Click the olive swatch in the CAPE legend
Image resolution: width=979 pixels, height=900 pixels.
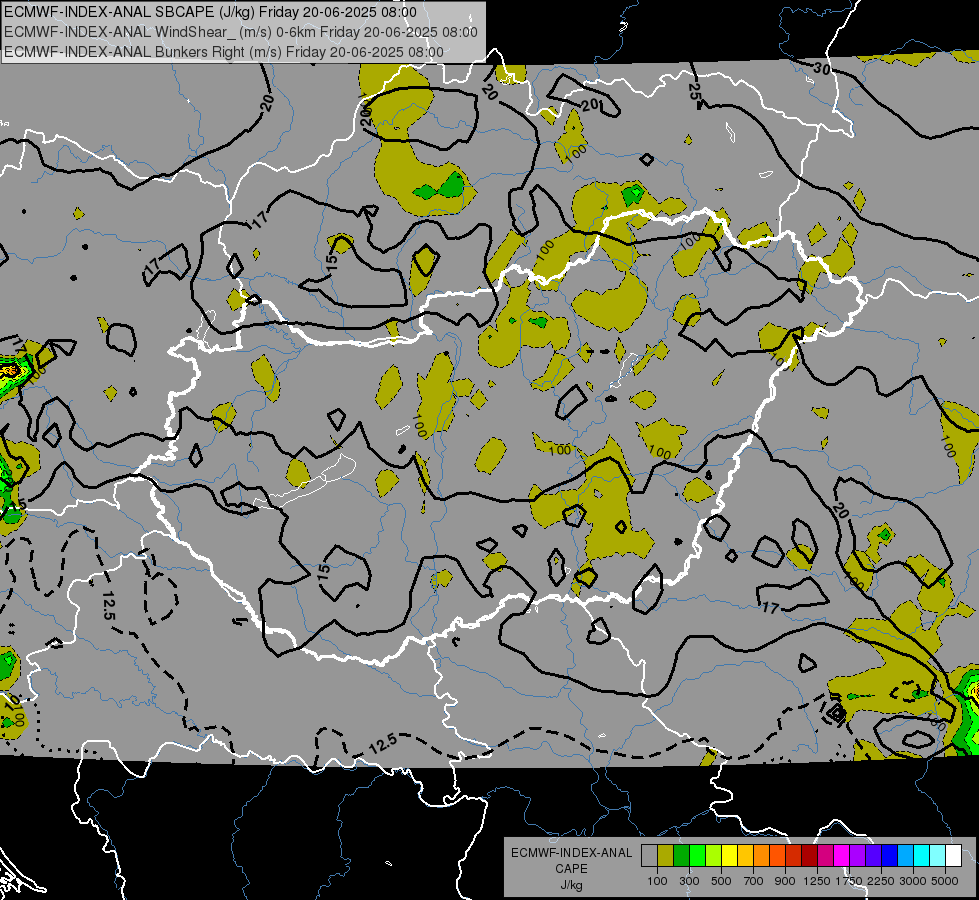pyautogui.click(x=666, y=856)
